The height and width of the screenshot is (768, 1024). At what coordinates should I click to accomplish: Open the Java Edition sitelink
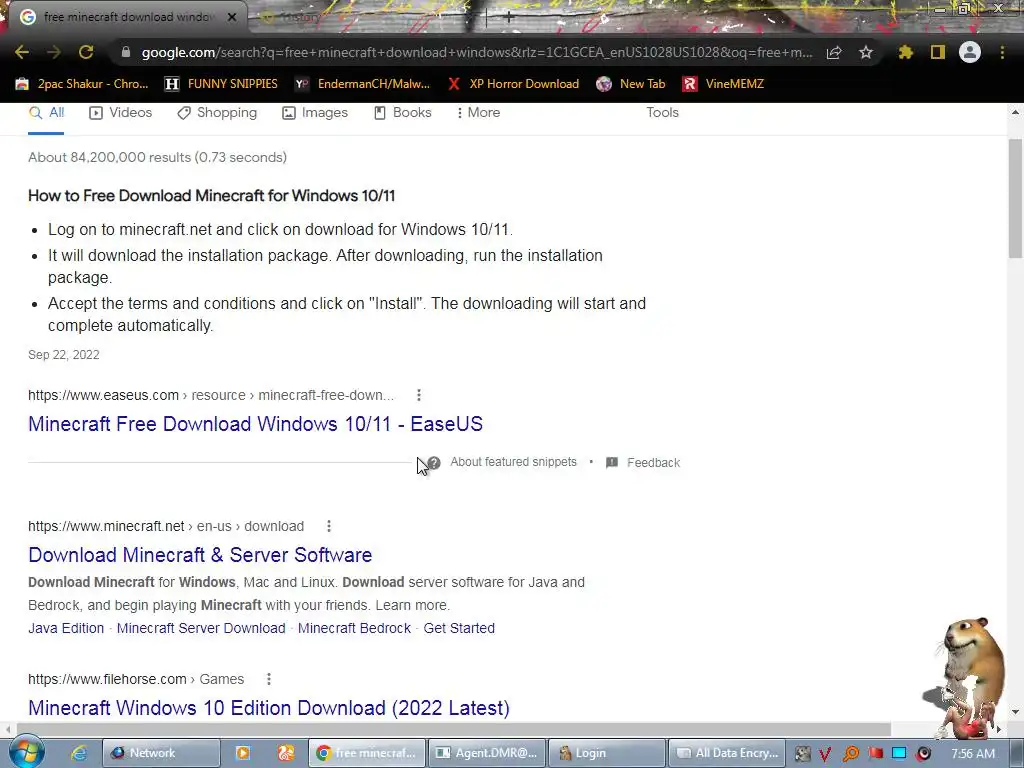(x=66, y=628)
